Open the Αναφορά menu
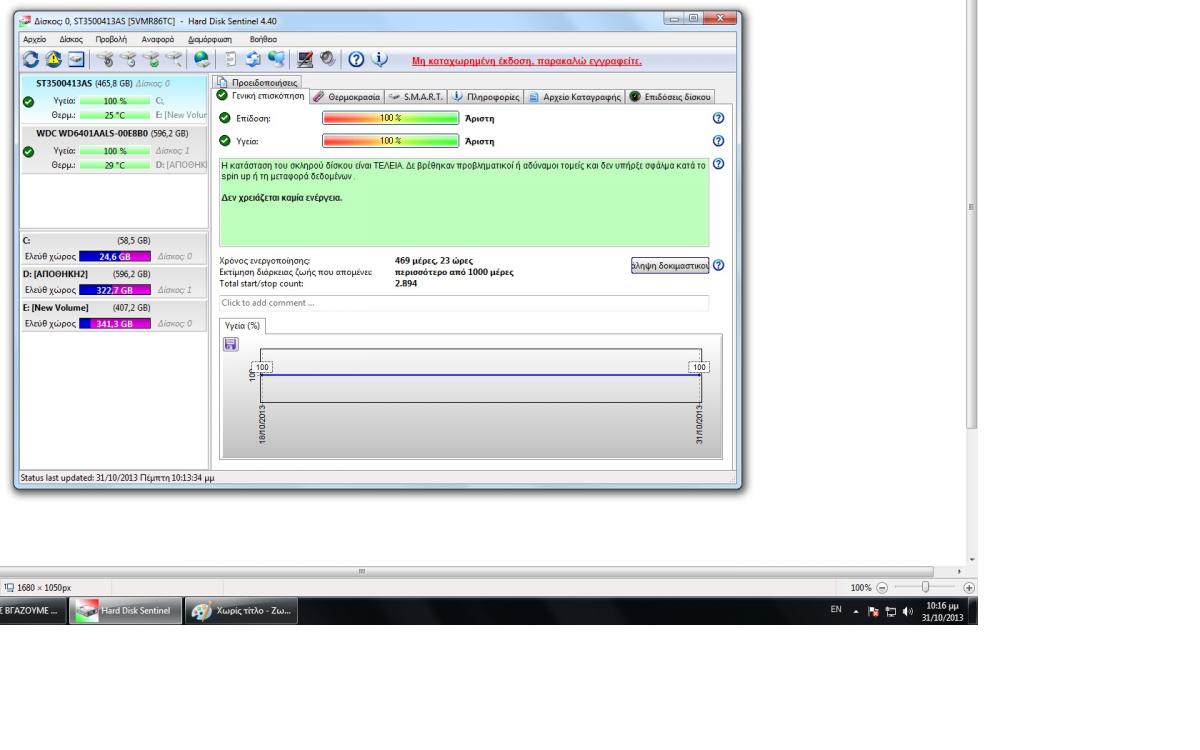Screen dimensions: 1200x750 157,39
